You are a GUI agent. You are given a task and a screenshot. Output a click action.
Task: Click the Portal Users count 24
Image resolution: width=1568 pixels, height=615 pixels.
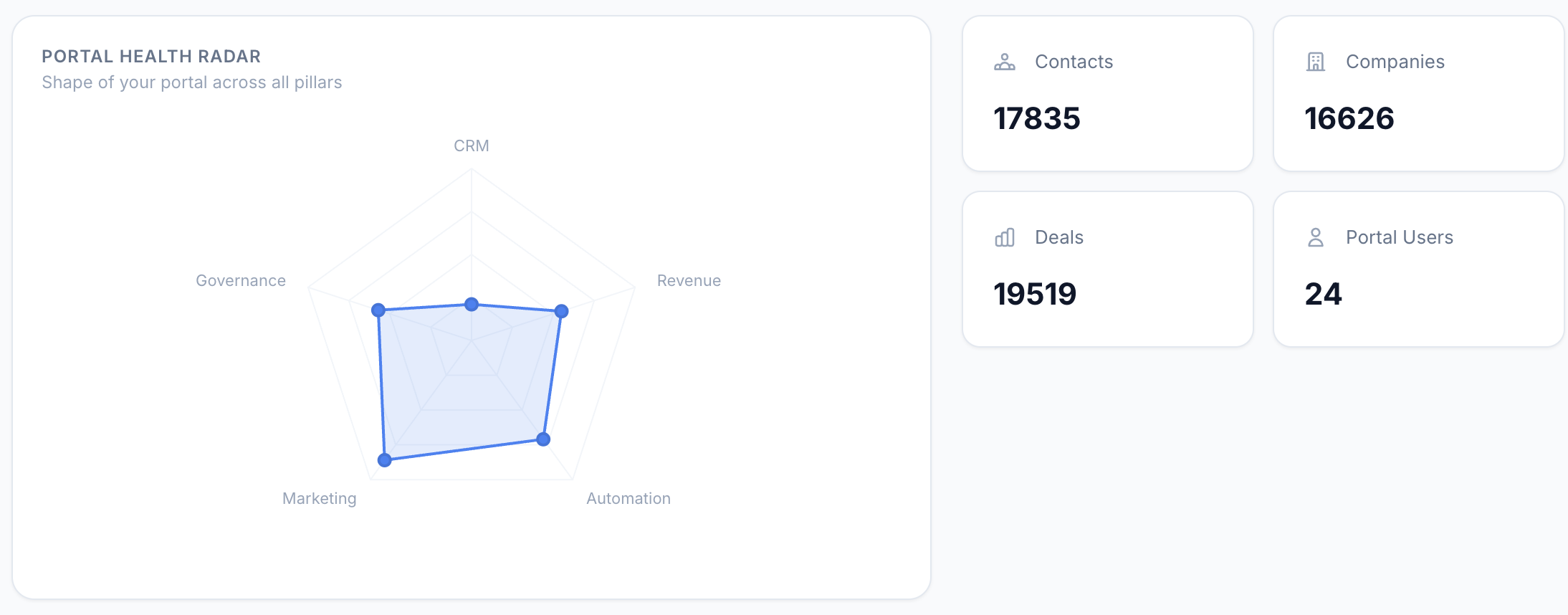click(x=1323, y=294)
